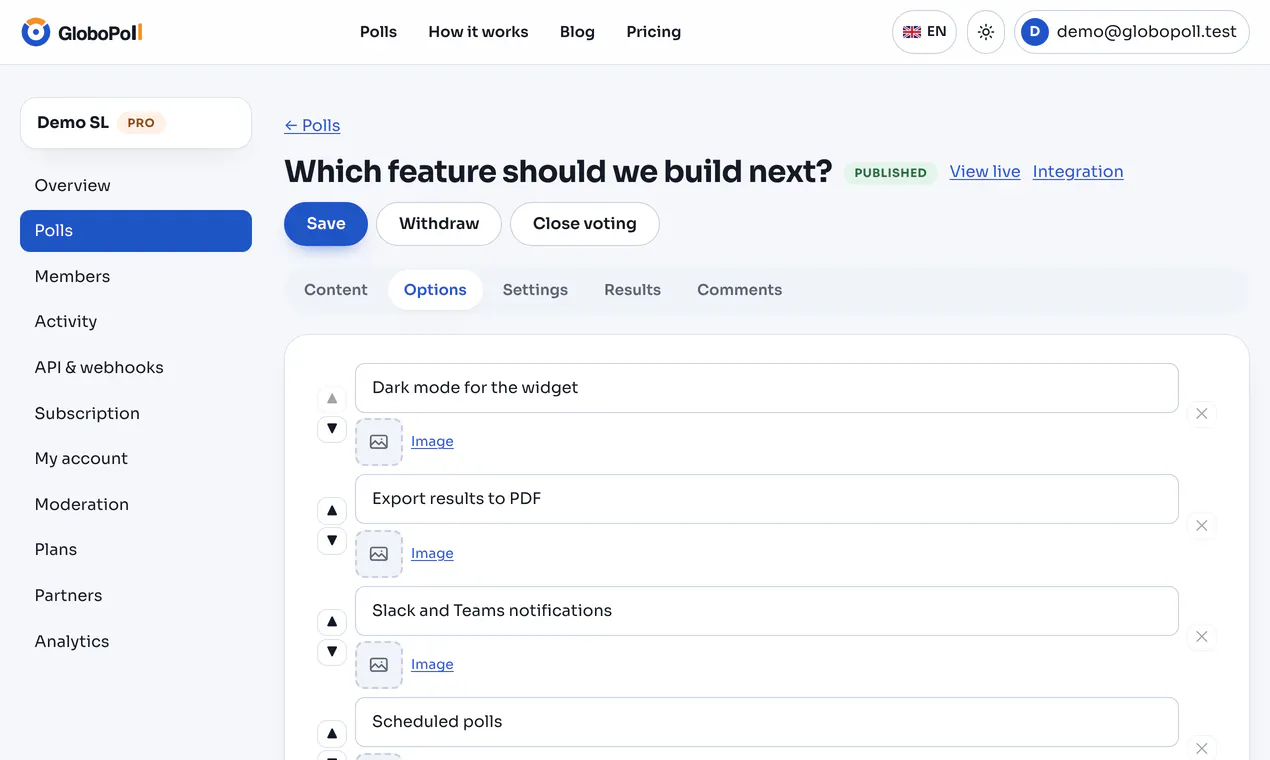
Task: Edit the 'Scheduled polls' option field
Action: pos(767,722)
